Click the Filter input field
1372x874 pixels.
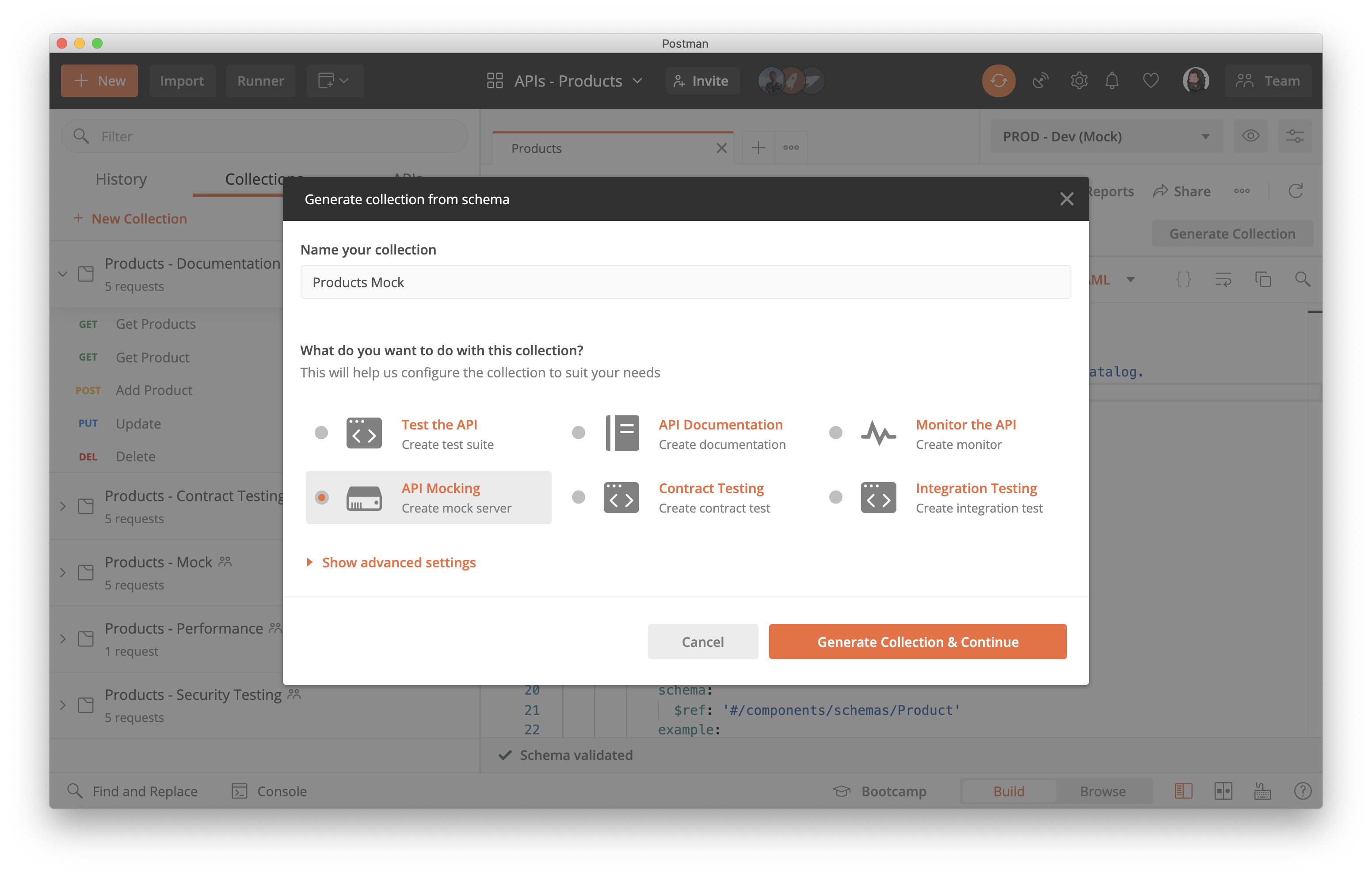pos(264,136)
